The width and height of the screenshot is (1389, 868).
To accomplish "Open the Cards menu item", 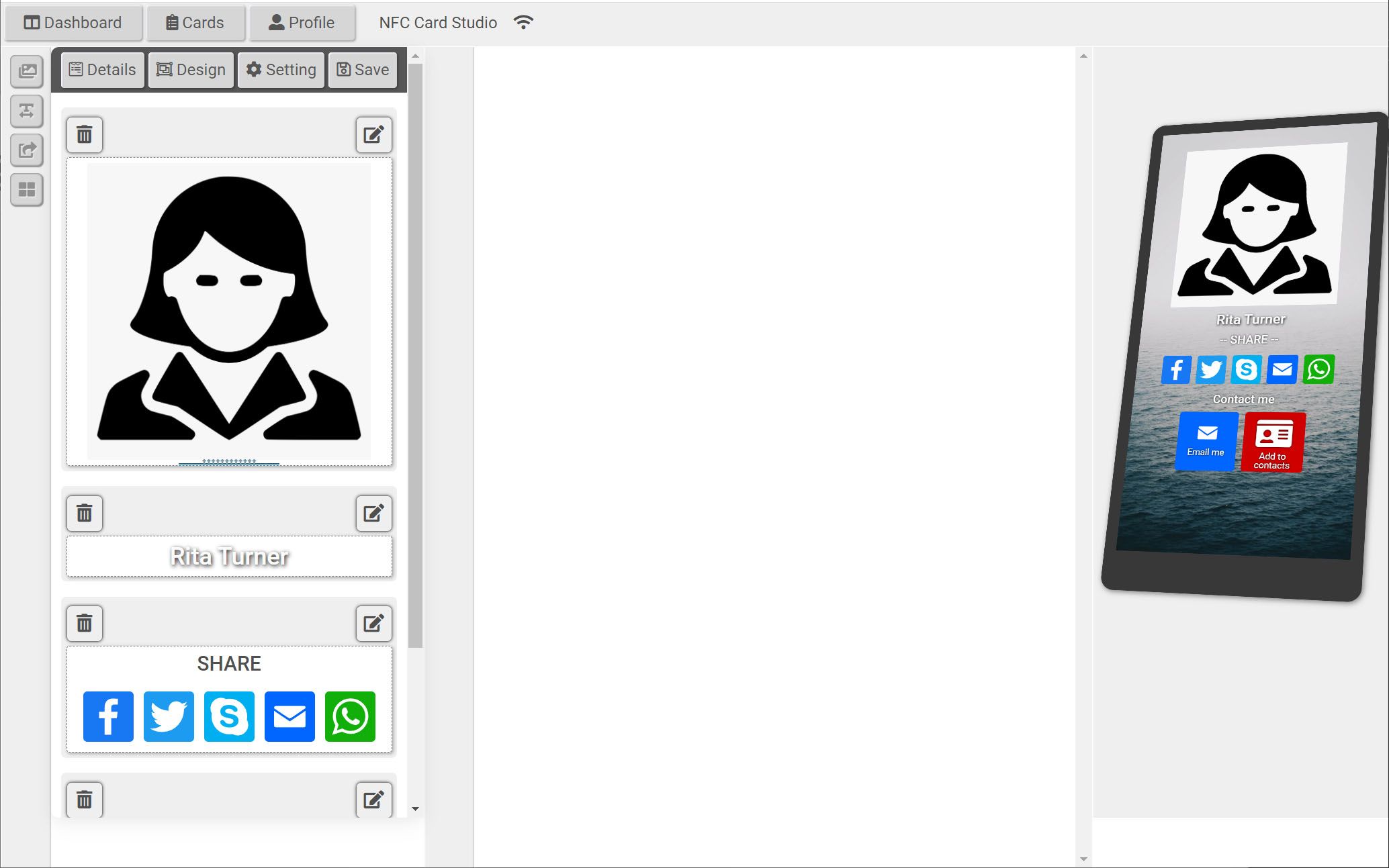I will tap(195, 23).
